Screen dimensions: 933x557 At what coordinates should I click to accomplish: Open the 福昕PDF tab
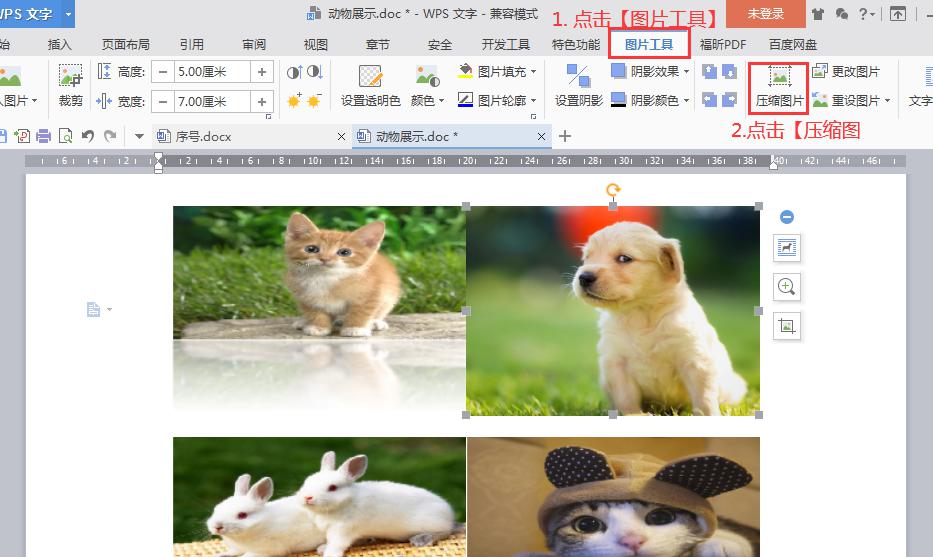(722, 45)
